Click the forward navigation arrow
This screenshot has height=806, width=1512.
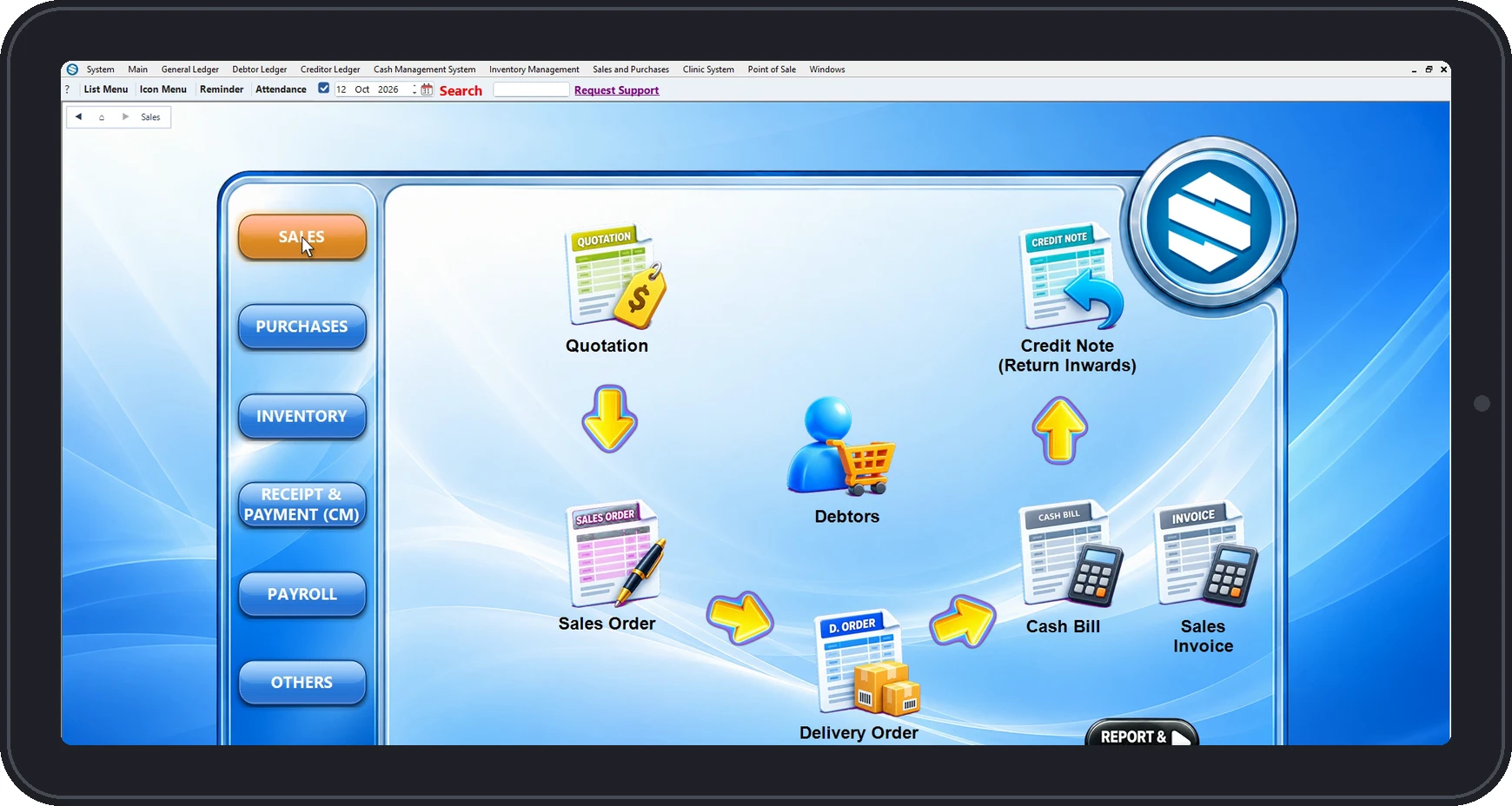(125, 116)
